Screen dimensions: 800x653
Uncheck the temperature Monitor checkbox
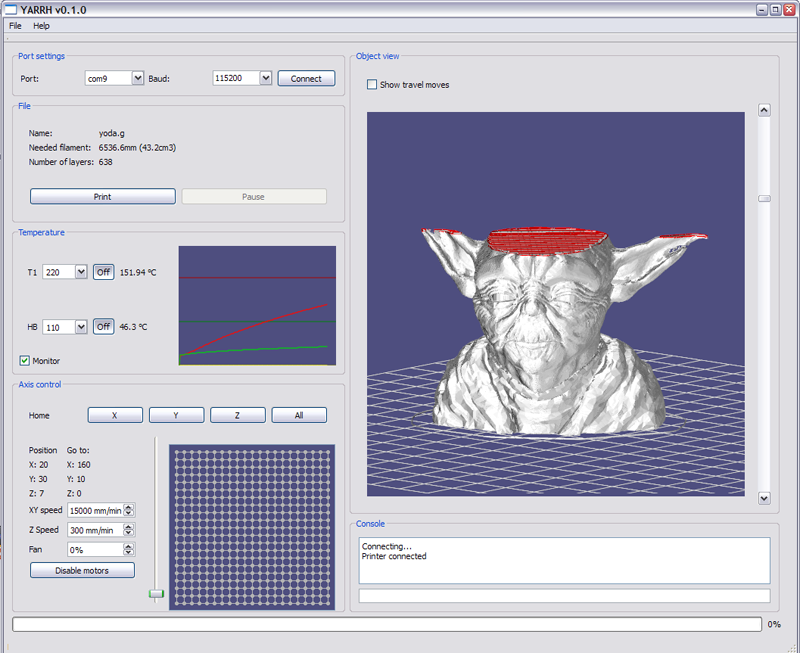[x=25, y=360]
